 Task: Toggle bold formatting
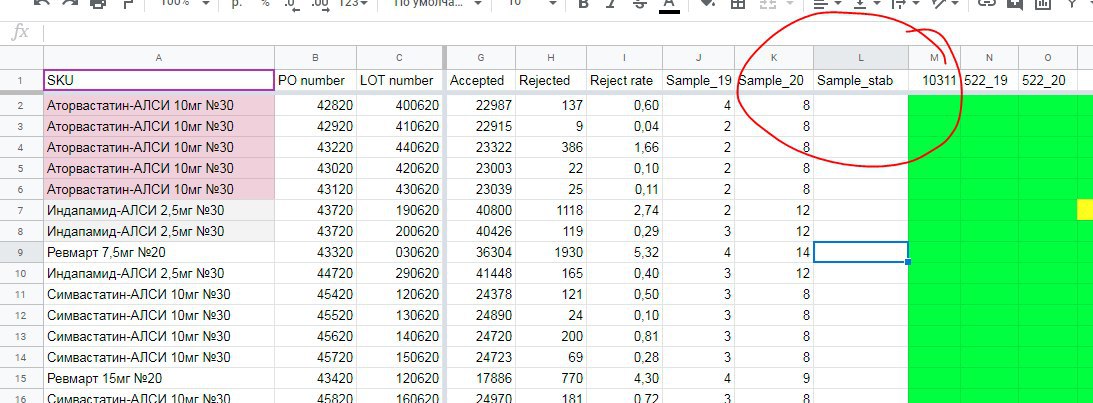pyautogui.click(x=584, y=4)
